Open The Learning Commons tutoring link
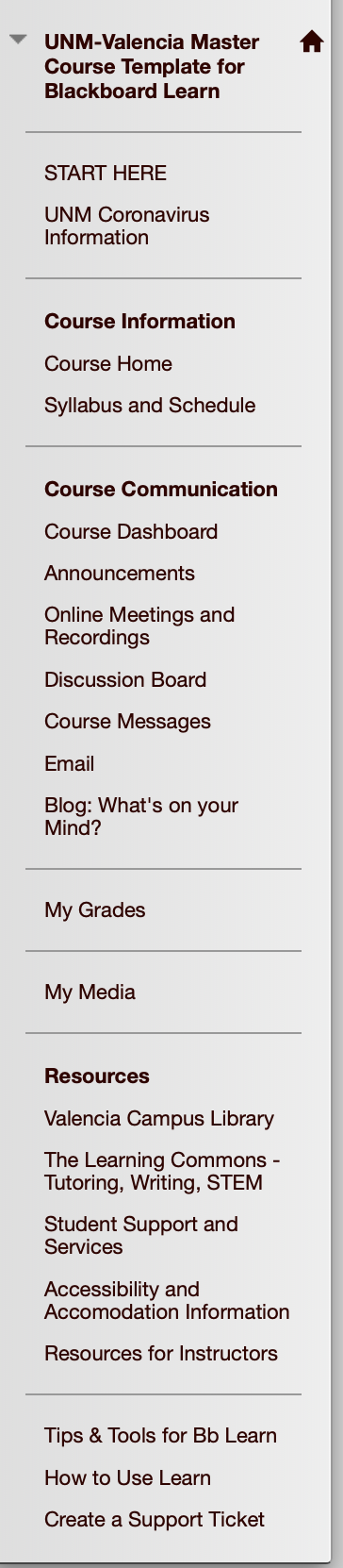This screenshot has height=1568, width=343. [162, 1171]
